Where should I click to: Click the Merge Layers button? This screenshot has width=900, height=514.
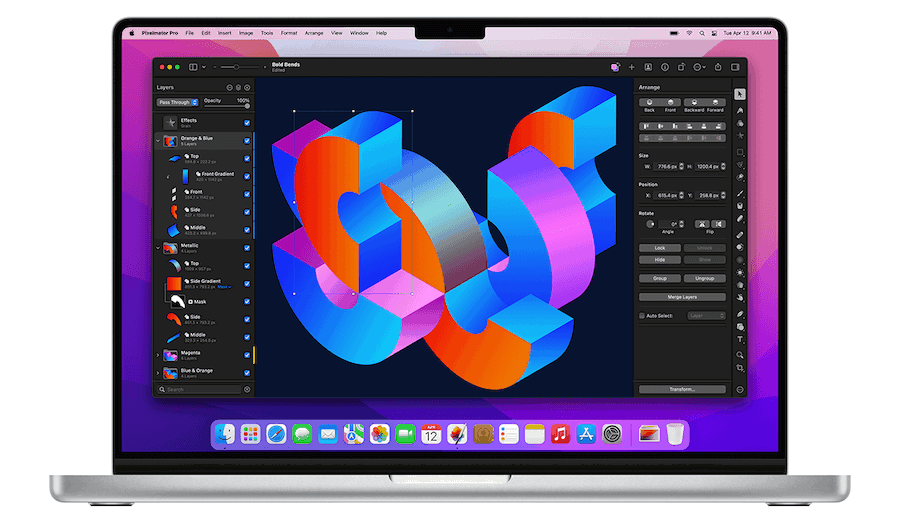pos(682,297)
